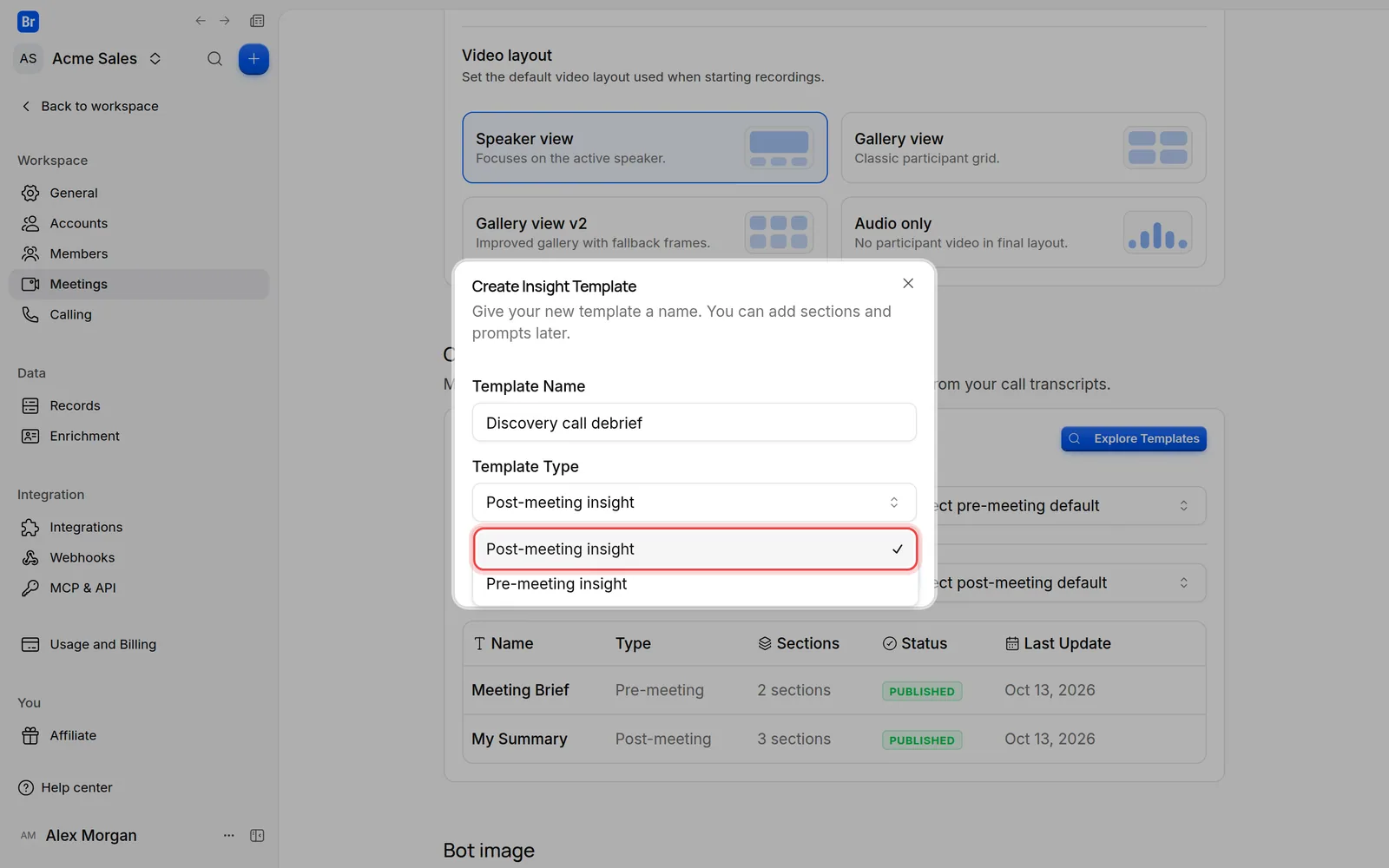Open Usage and Billing
The width and height of the screenshot is (1389, 868).
pyautogui.click(x=139, y=644)
